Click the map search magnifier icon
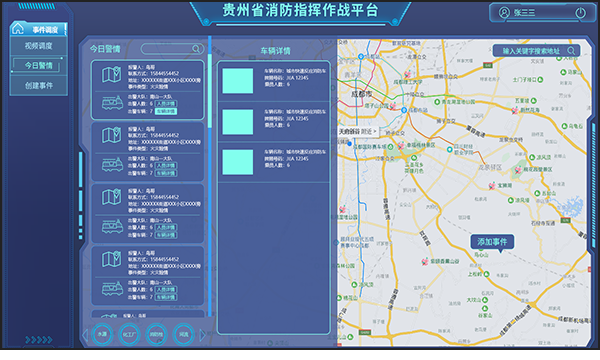 pyautogui.click(x=571, y=50)
